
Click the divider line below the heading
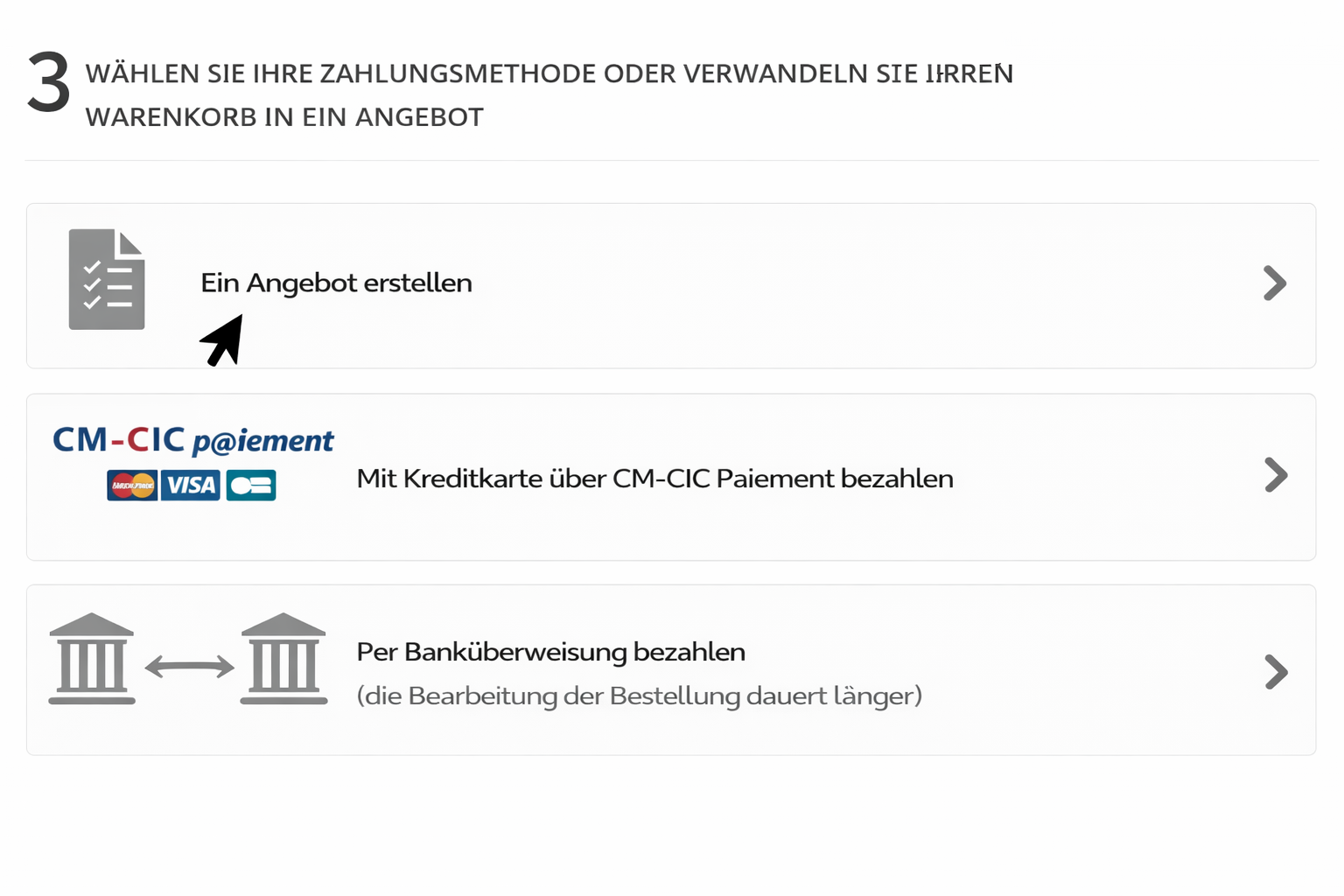(x=671, y=160)
